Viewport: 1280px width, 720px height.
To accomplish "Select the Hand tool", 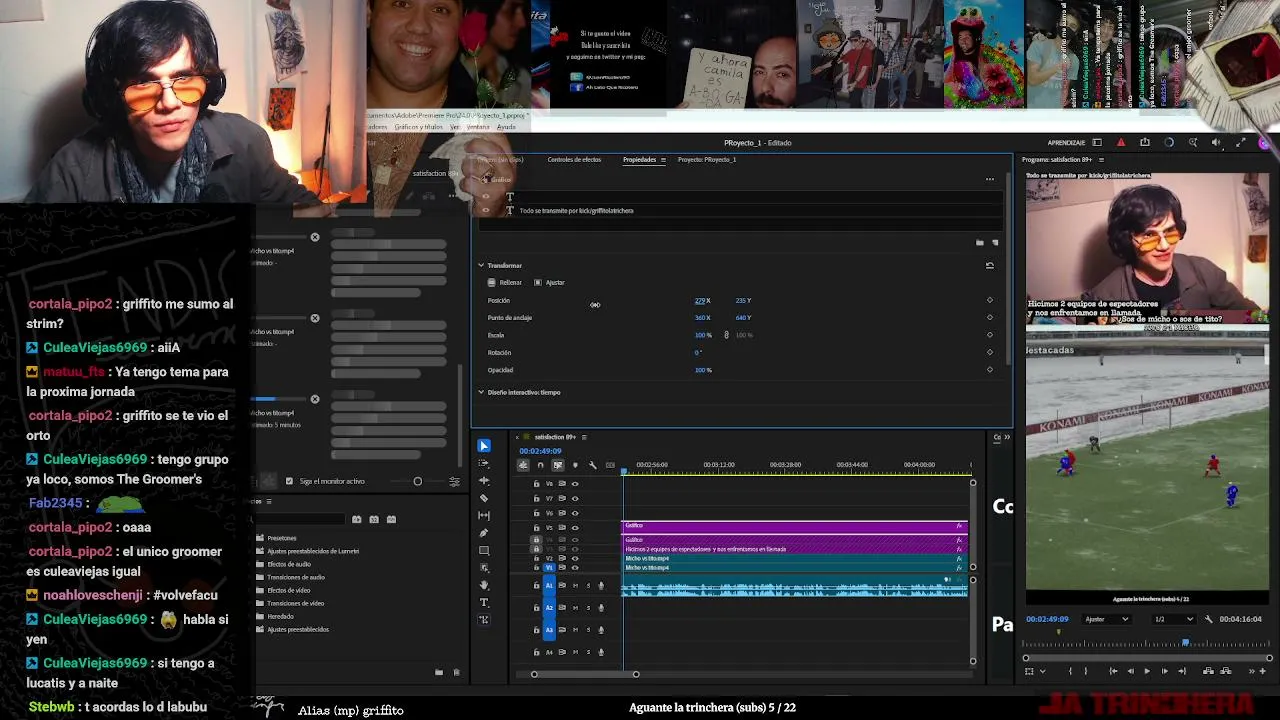I will (x=484, y=585).
